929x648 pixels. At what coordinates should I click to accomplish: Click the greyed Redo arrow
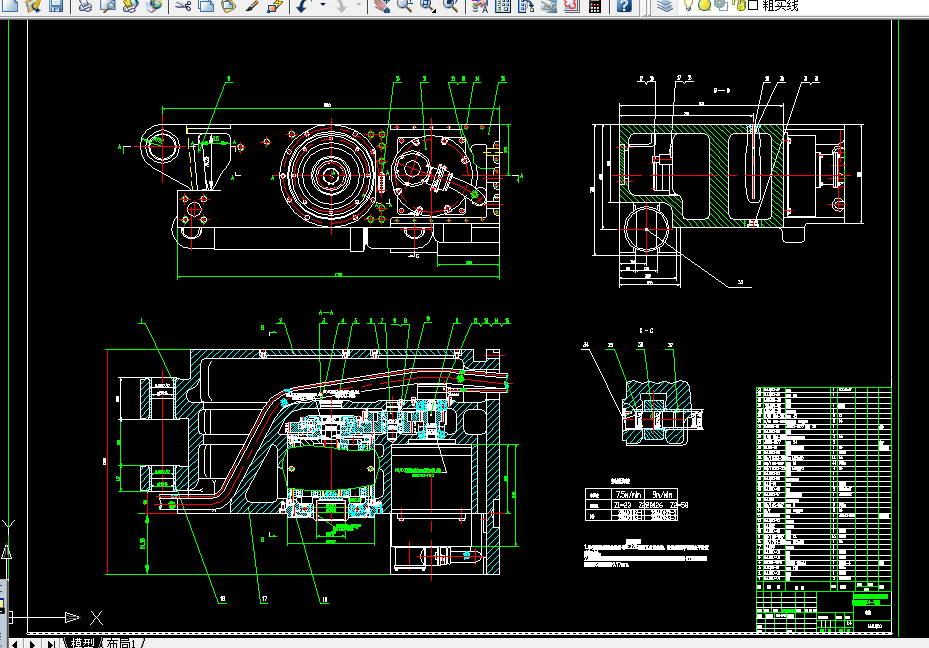[341, 6]
